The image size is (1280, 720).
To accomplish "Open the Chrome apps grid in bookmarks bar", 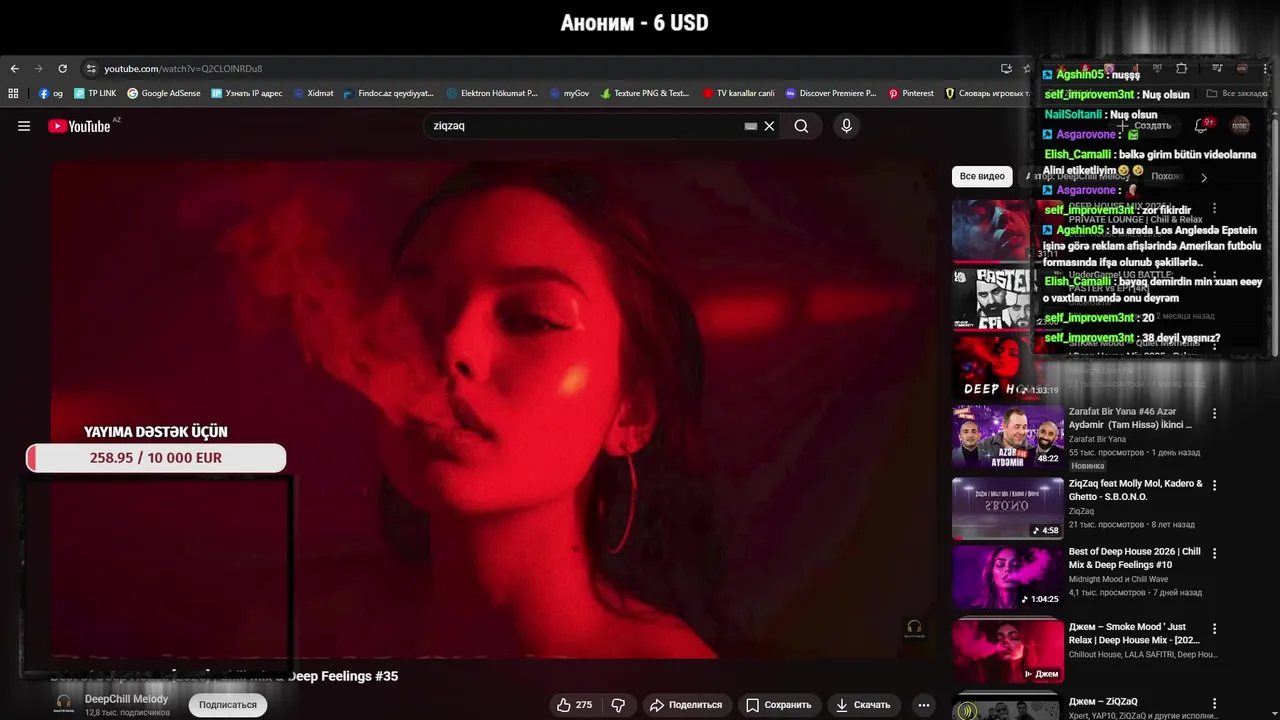I will (13, 93).
